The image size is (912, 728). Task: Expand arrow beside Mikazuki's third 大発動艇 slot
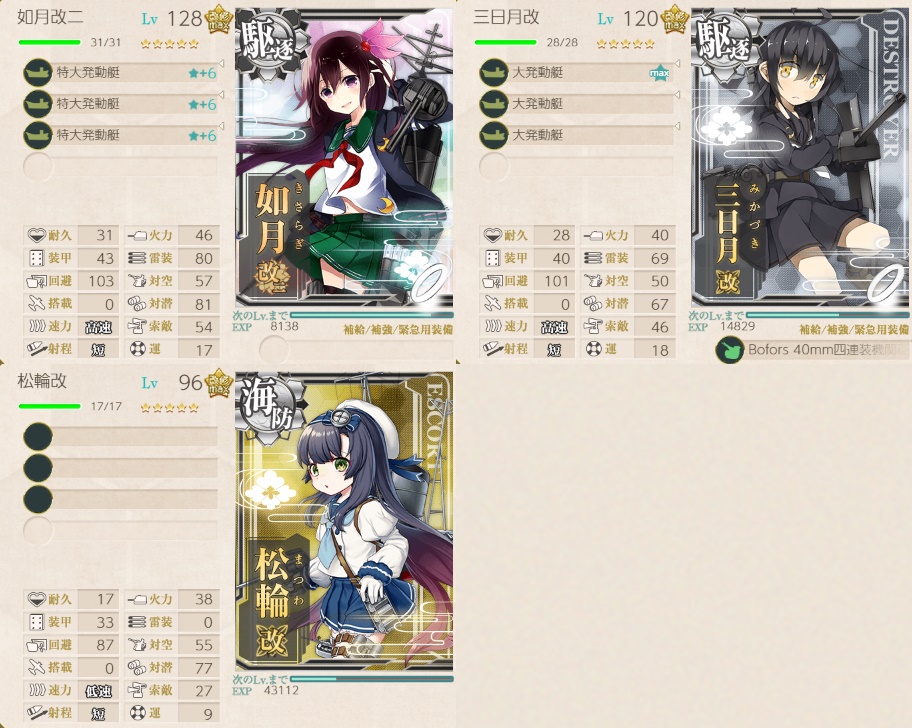point(677,125)
